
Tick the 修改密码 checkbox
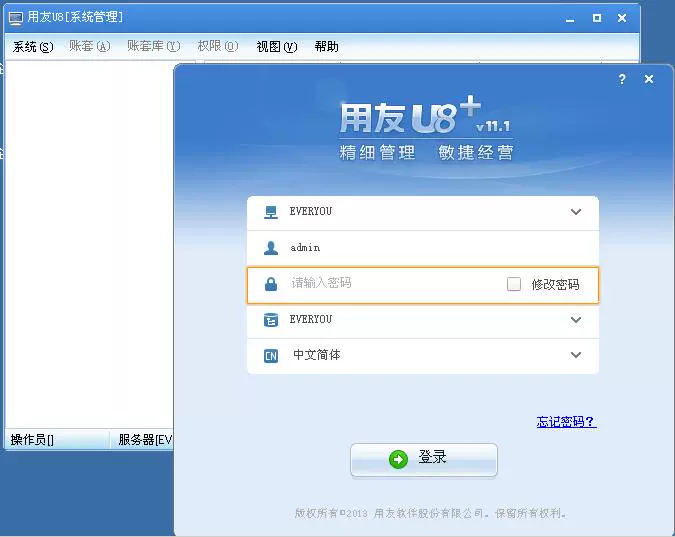click(514, 284)
